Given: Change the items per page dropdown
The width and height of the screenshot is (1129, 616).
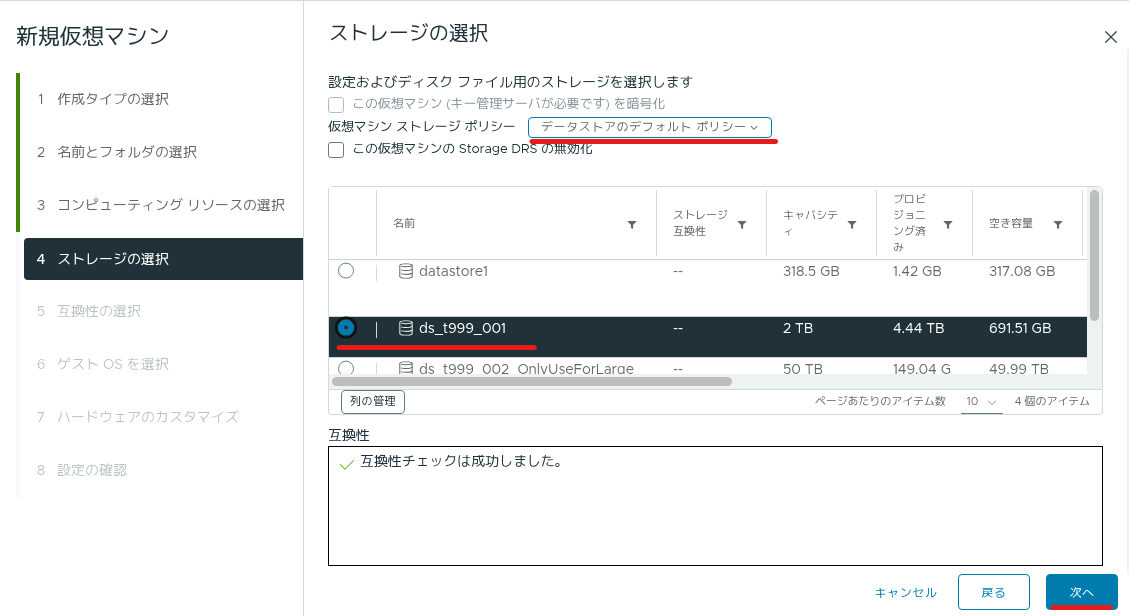Looking at the screenshot, I should click(981, 402).
